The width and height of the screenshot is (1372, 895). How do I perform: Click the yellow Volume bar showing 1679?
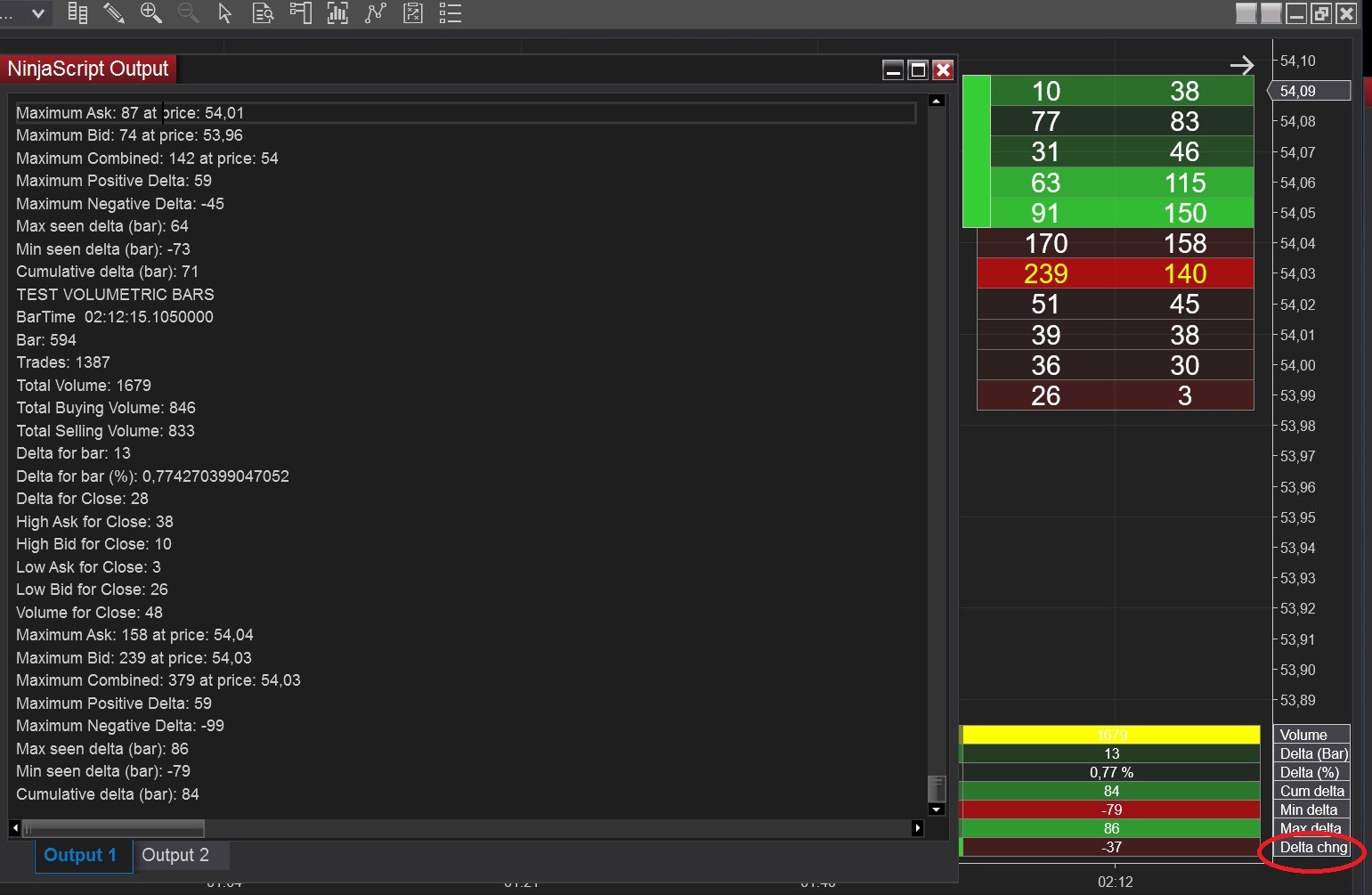point(1111,735)
